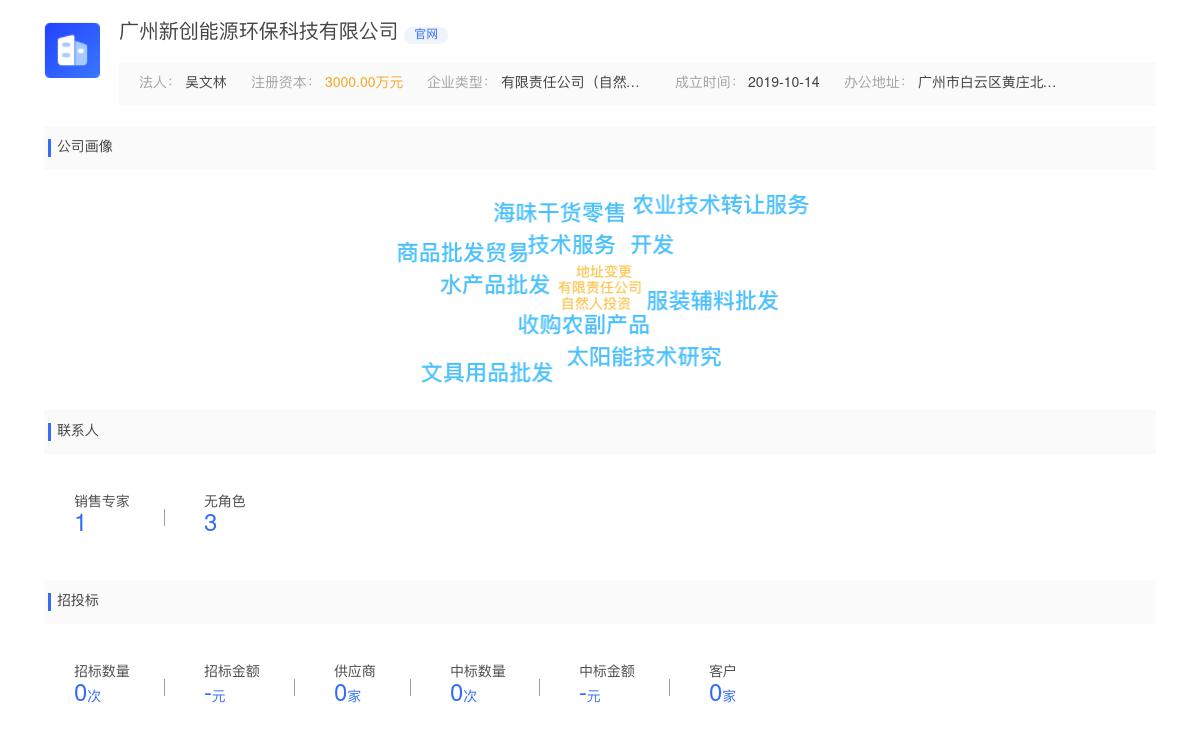Viewport: 1200px width, 752px height.
Task: Select word cloud tag 服装辅料批发
Action: [x=712, y=301]
